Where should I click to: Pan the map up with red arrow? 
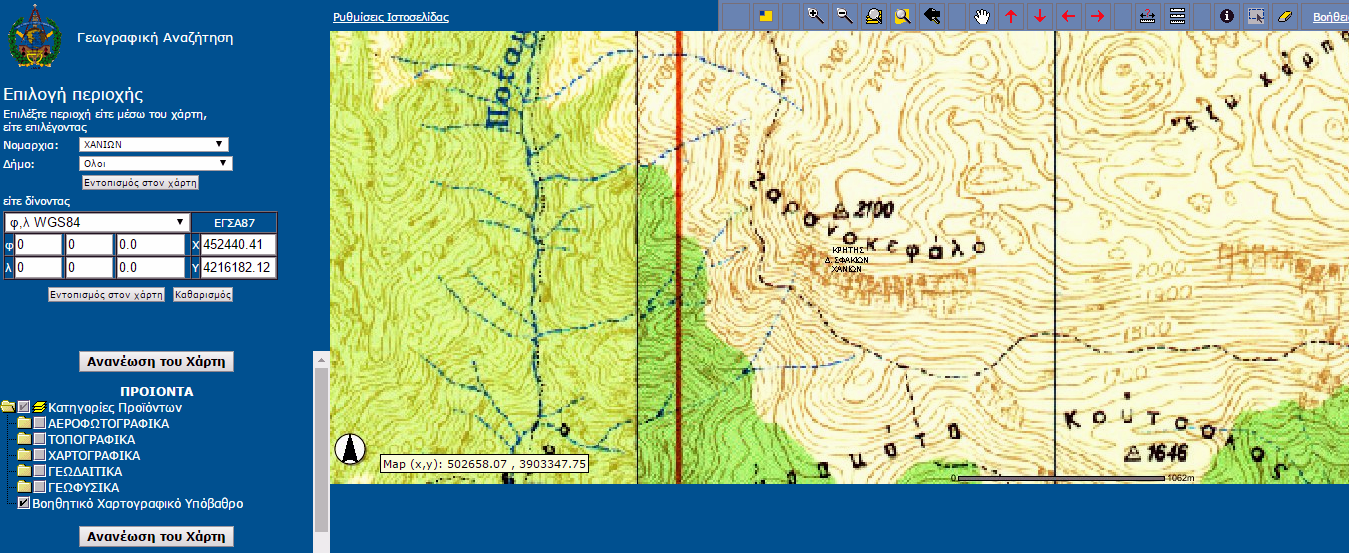click(1010, 16)
